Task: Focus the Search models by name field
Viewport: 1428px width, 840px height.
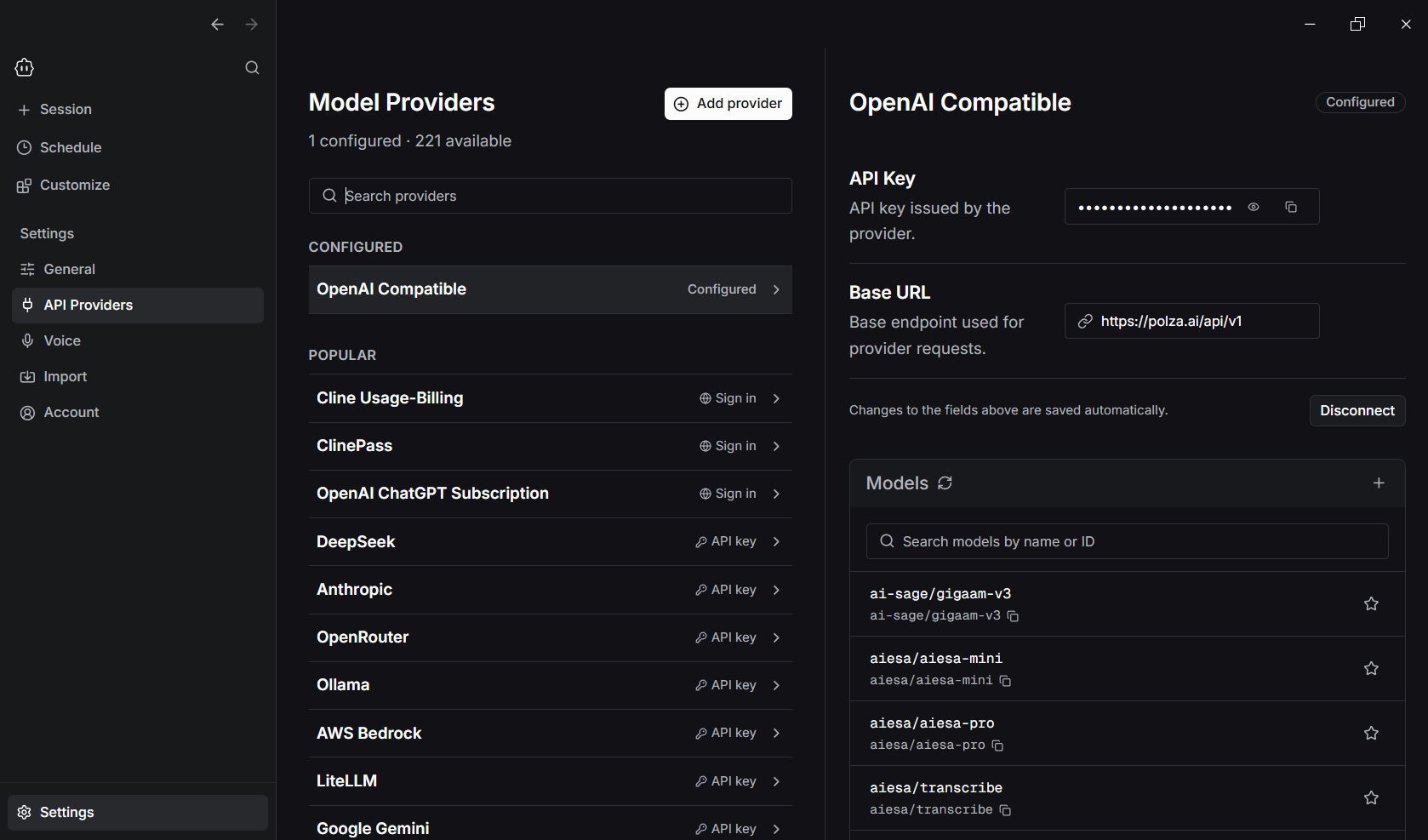Action: 1127,541
